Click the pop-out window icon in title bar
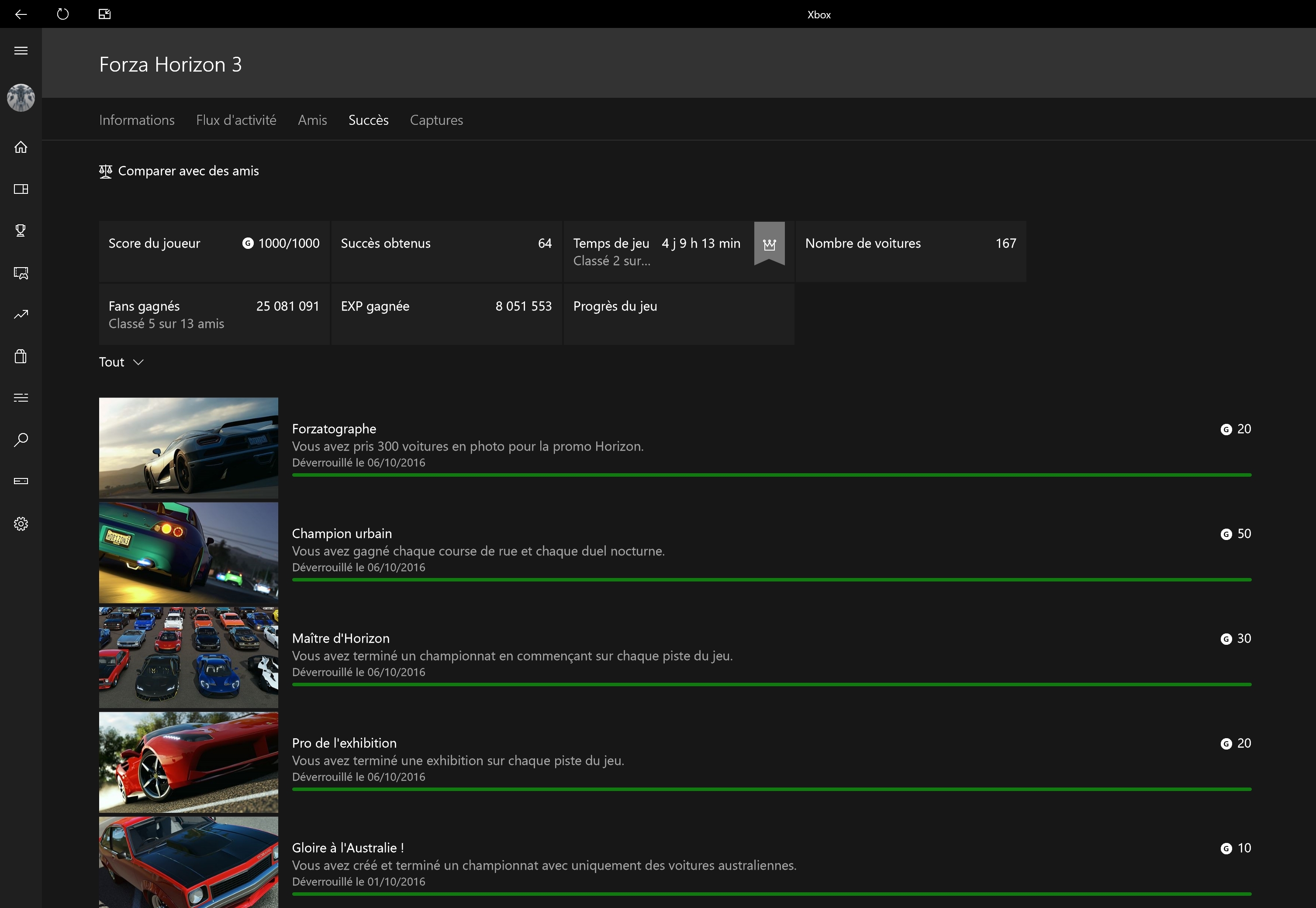 pos(104,14)
